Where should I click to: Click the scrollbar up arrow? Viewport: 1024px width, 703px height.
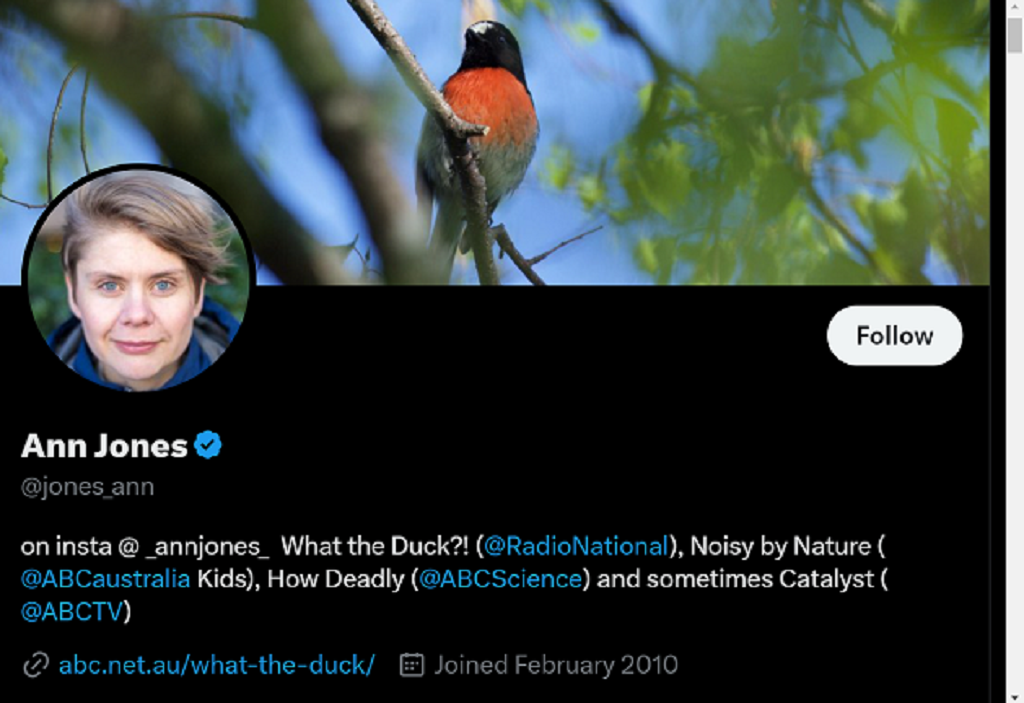tap(1014, 8)
